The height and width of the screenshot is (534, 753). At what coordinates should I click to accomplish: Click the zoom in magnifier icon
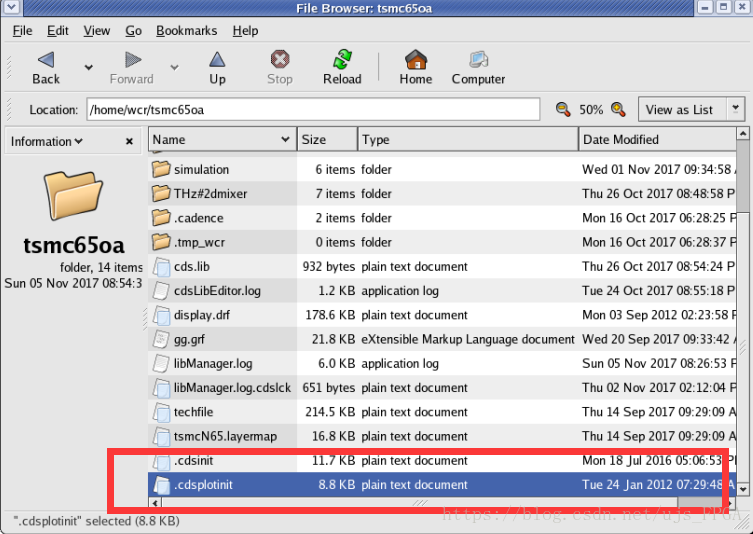point(619,109)
